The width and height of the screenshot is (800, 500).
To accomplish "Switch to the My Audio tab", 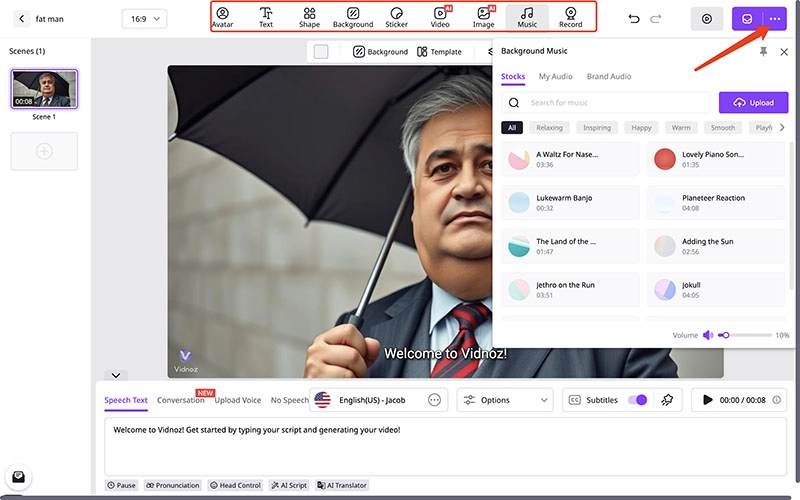I will coord(556,77).
